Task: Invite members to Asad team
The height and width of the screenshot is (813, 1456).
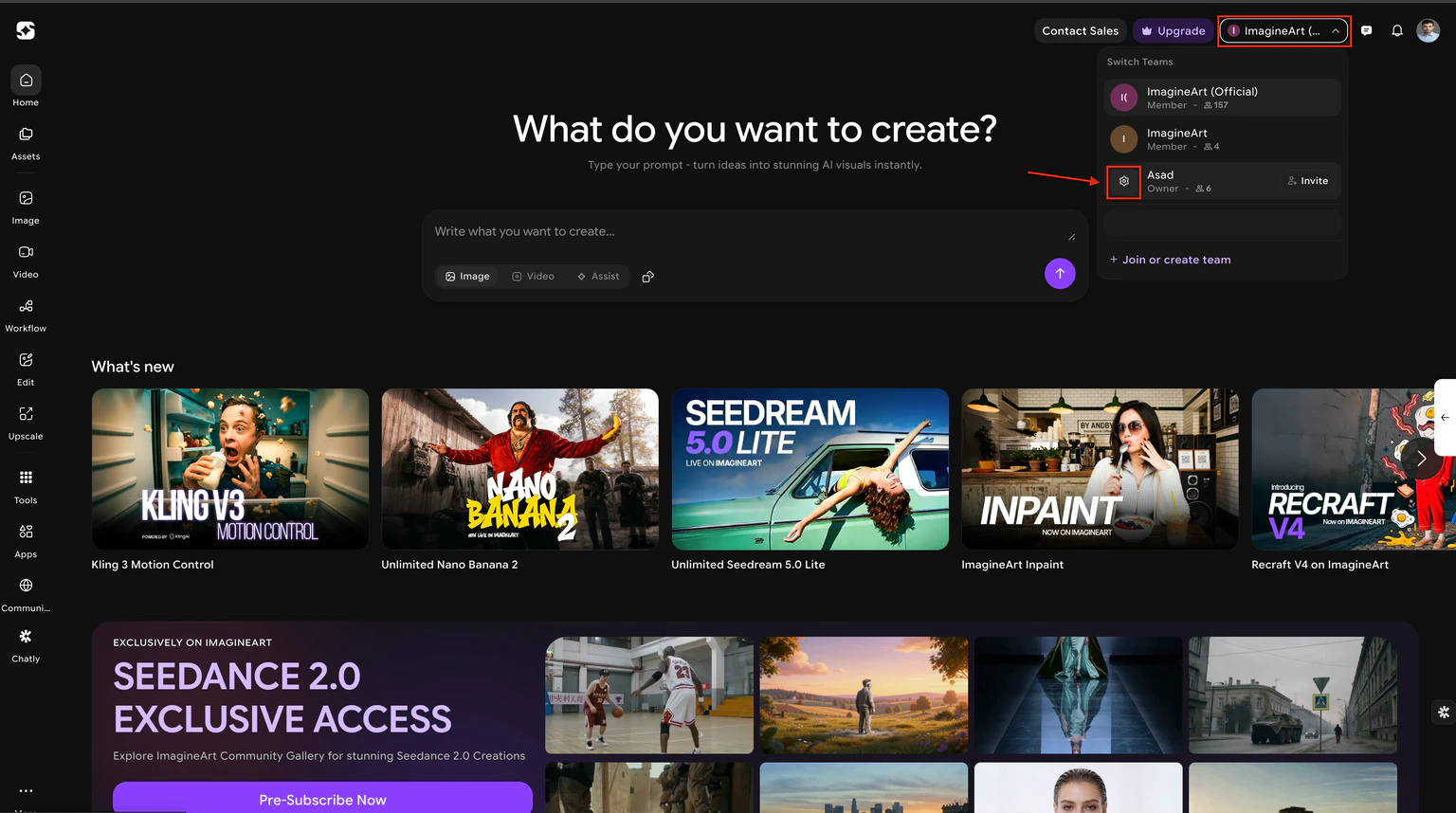Action: click(x=1307, y=181)
